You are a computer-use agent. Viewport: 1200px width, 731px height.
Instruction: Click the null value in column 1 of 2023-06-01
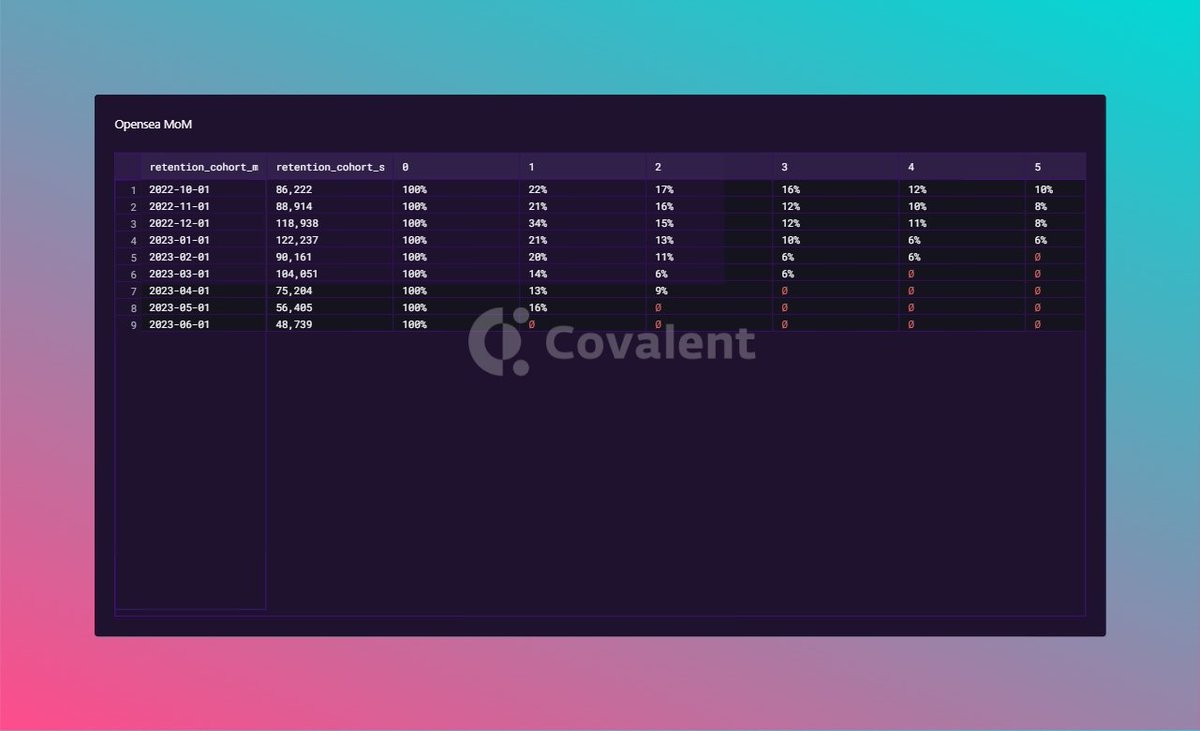pos(532,325)
